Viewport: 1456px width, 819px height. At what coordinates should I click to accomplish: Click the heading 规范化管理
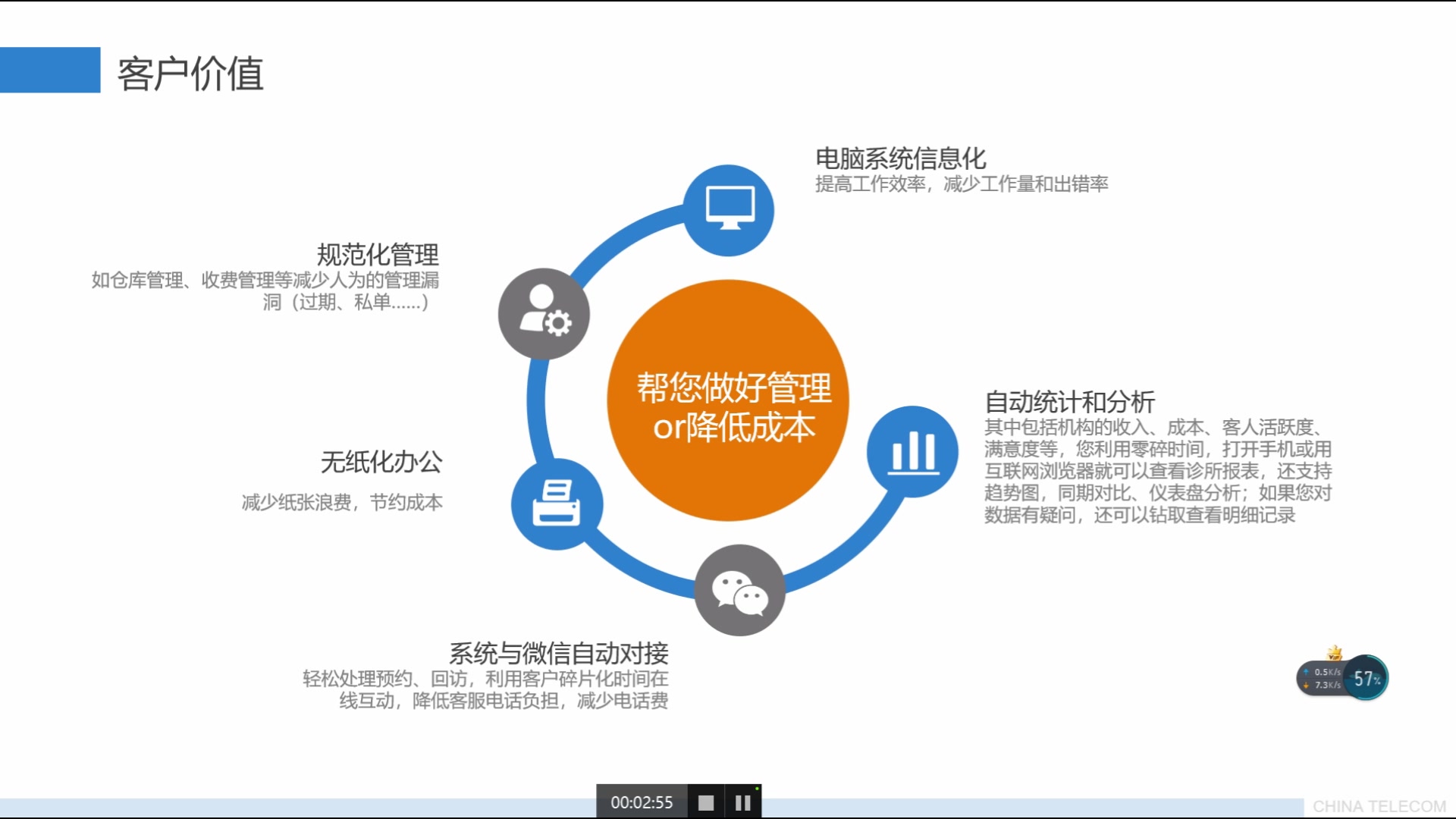378,254
